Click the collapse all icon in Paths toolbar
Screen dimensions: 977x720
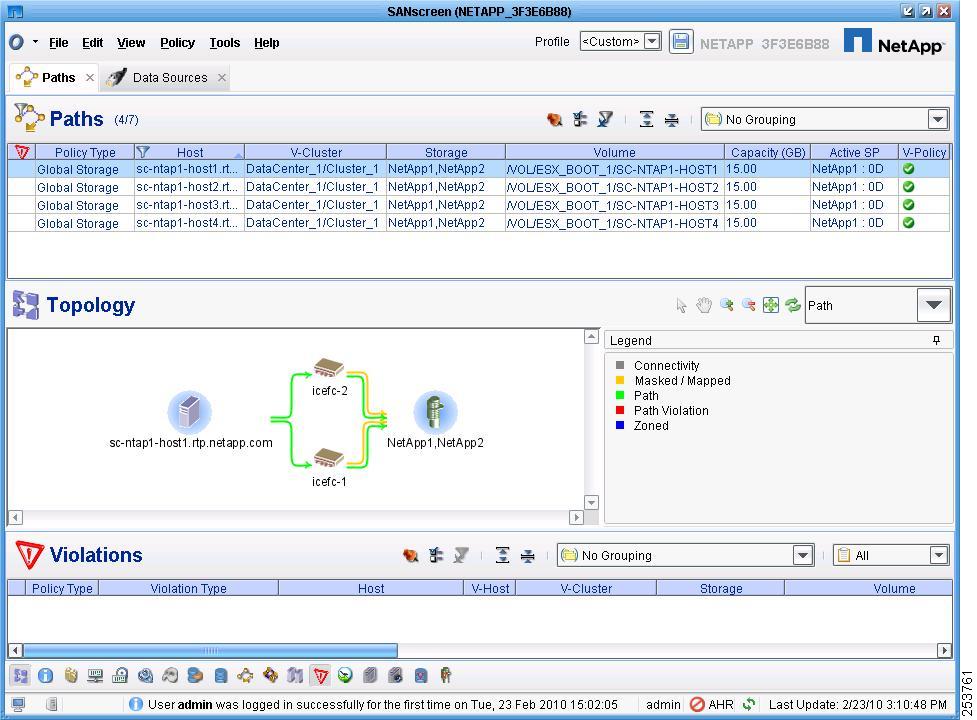pyautogui.click(x=671, y=119)
